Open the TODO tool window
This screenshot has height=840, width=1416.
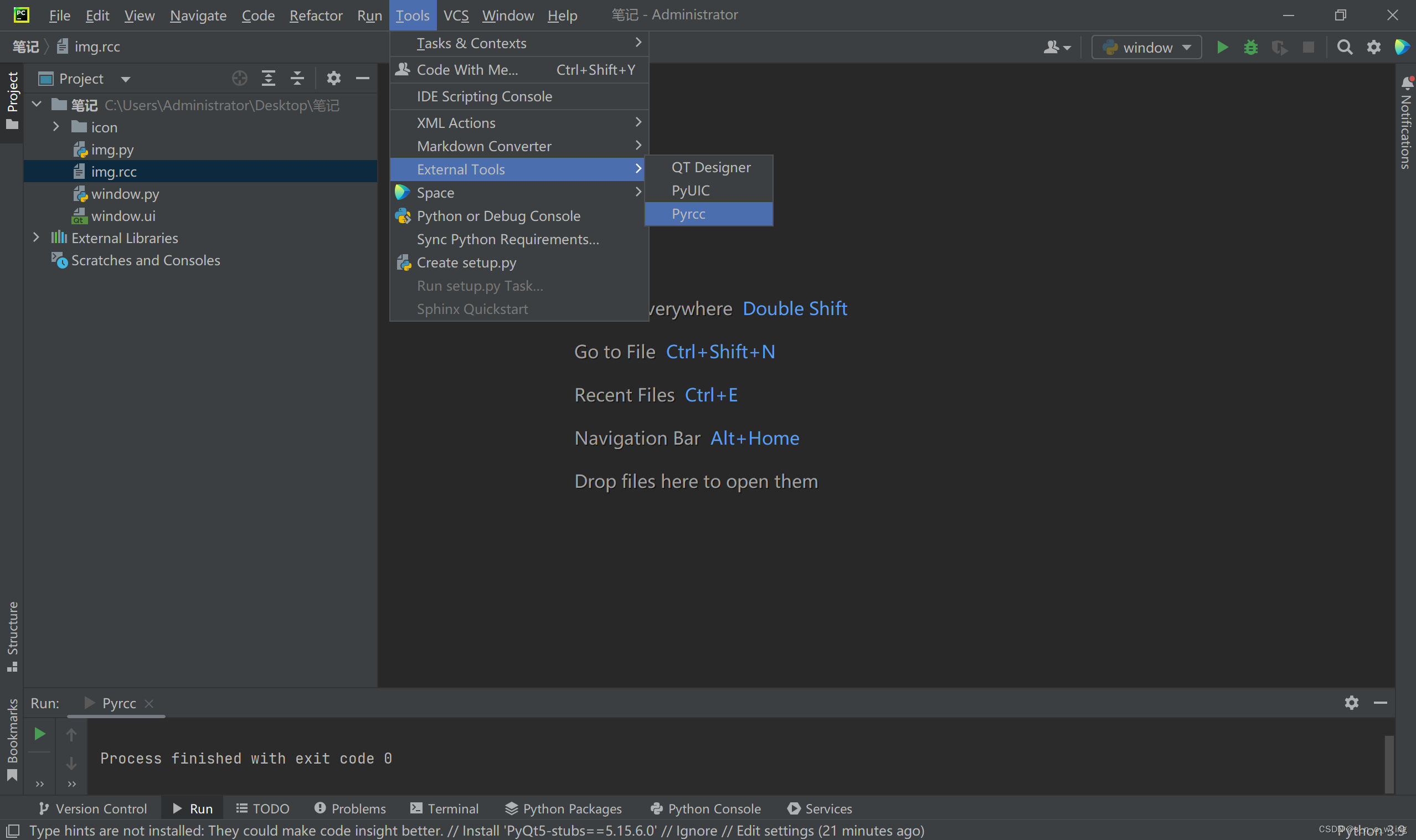[x=262, y=808]
